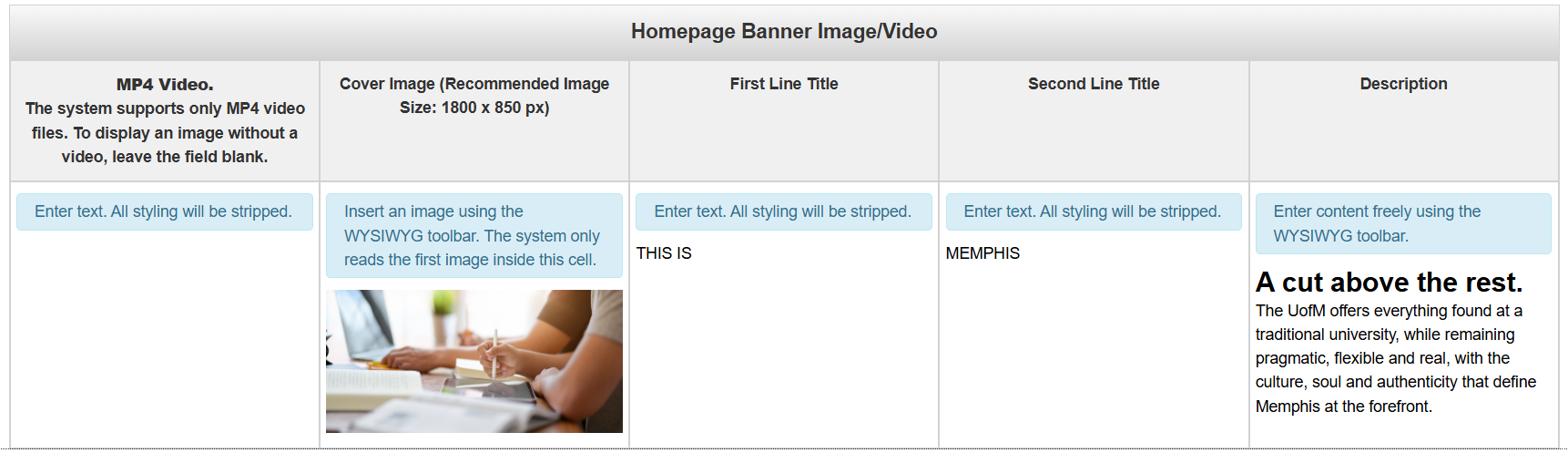Select the Description column header
1568x453 pixels.
click(1403, 84)
